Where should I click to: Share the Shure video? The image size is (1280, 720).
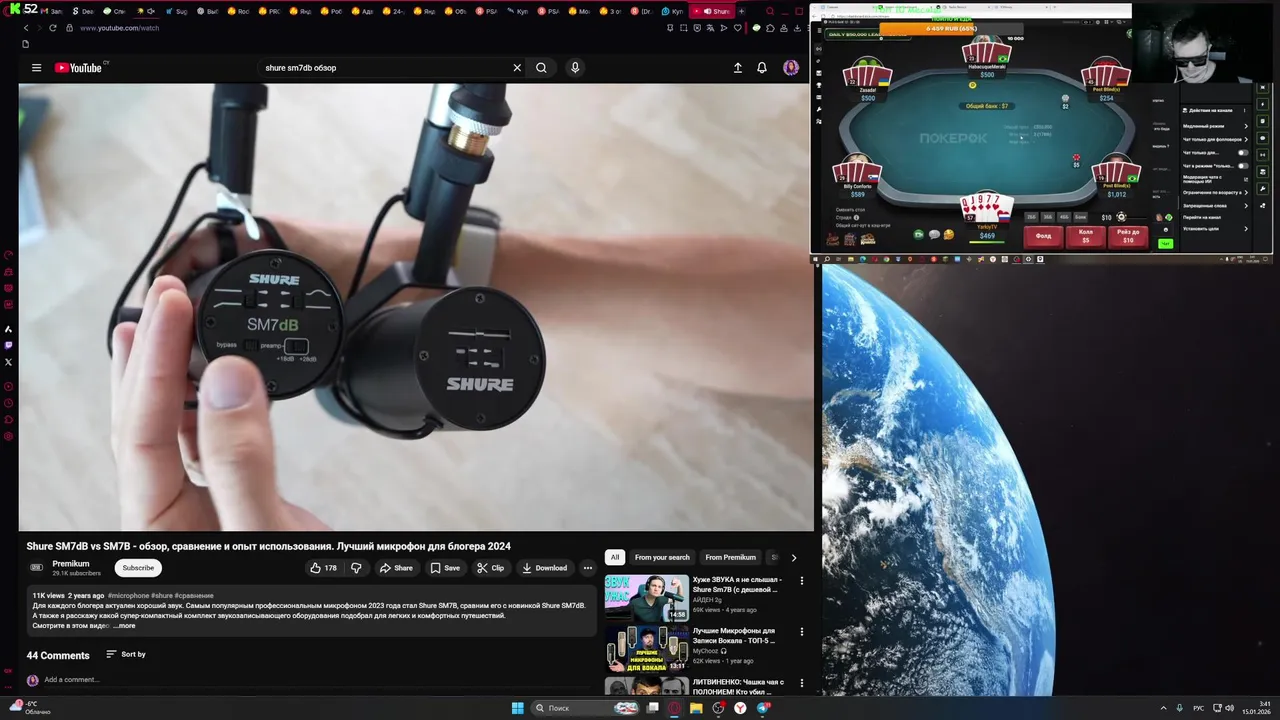tap(396, 568)
